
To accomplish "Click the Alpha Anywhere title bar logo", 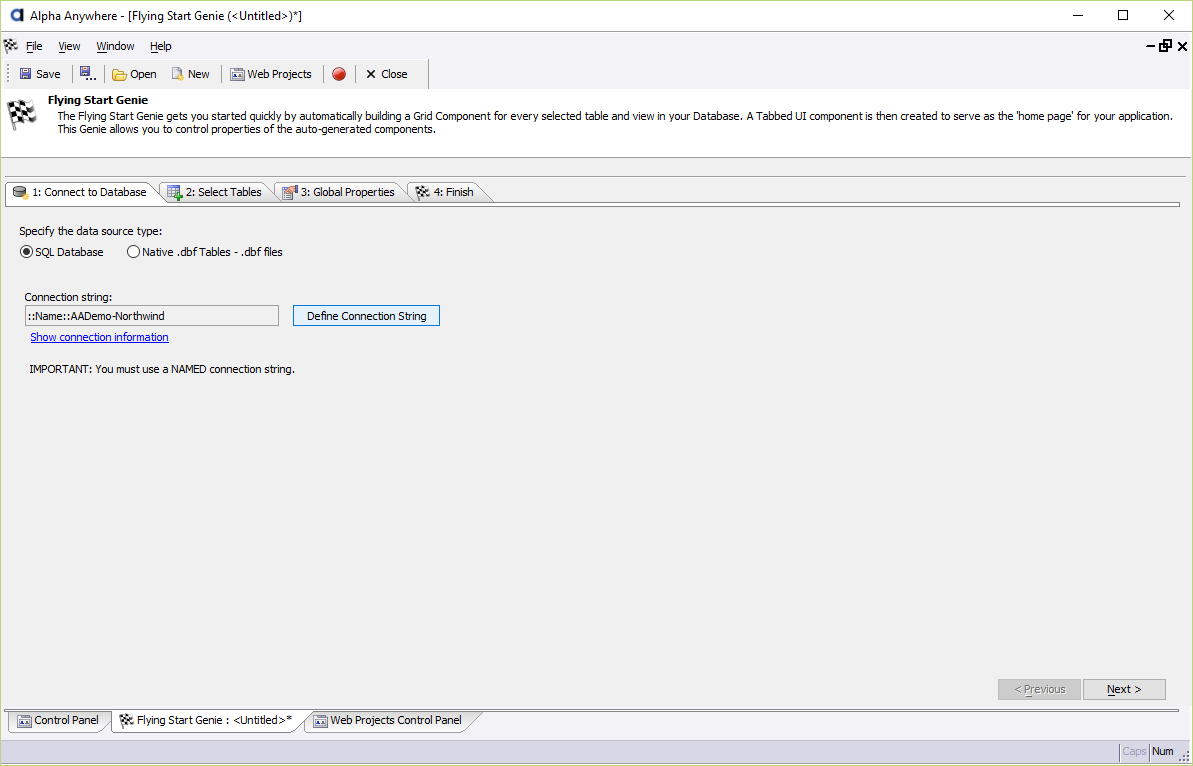I will point(16,15).
